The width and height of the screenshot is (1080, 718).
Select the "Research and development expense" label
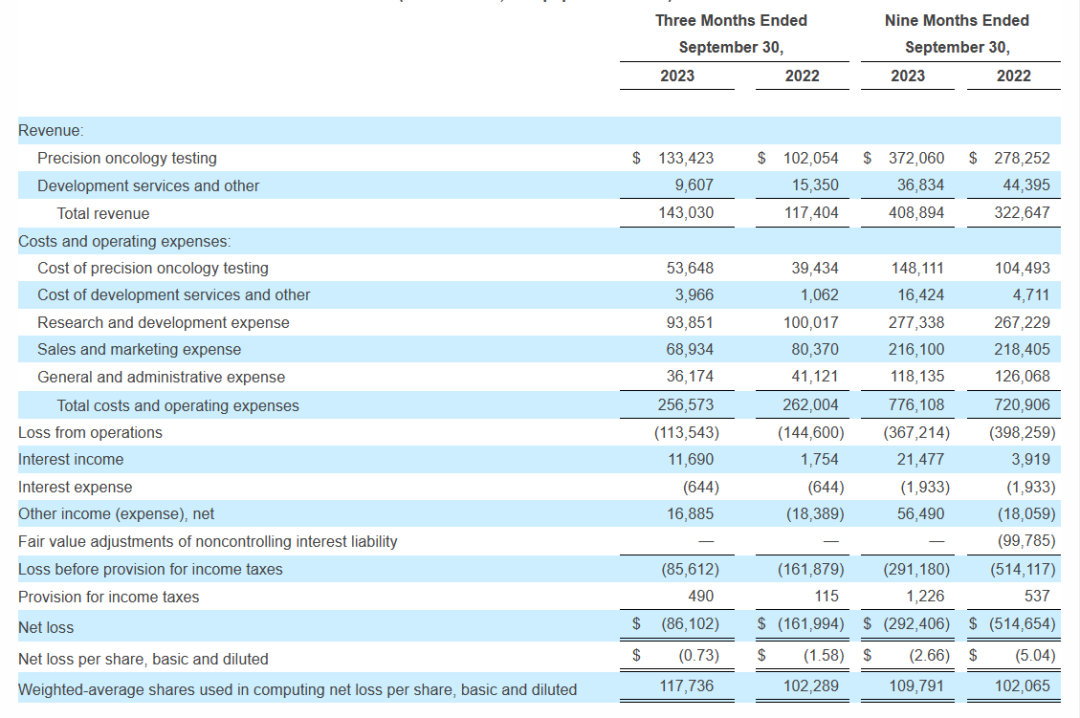click(163, 322)
